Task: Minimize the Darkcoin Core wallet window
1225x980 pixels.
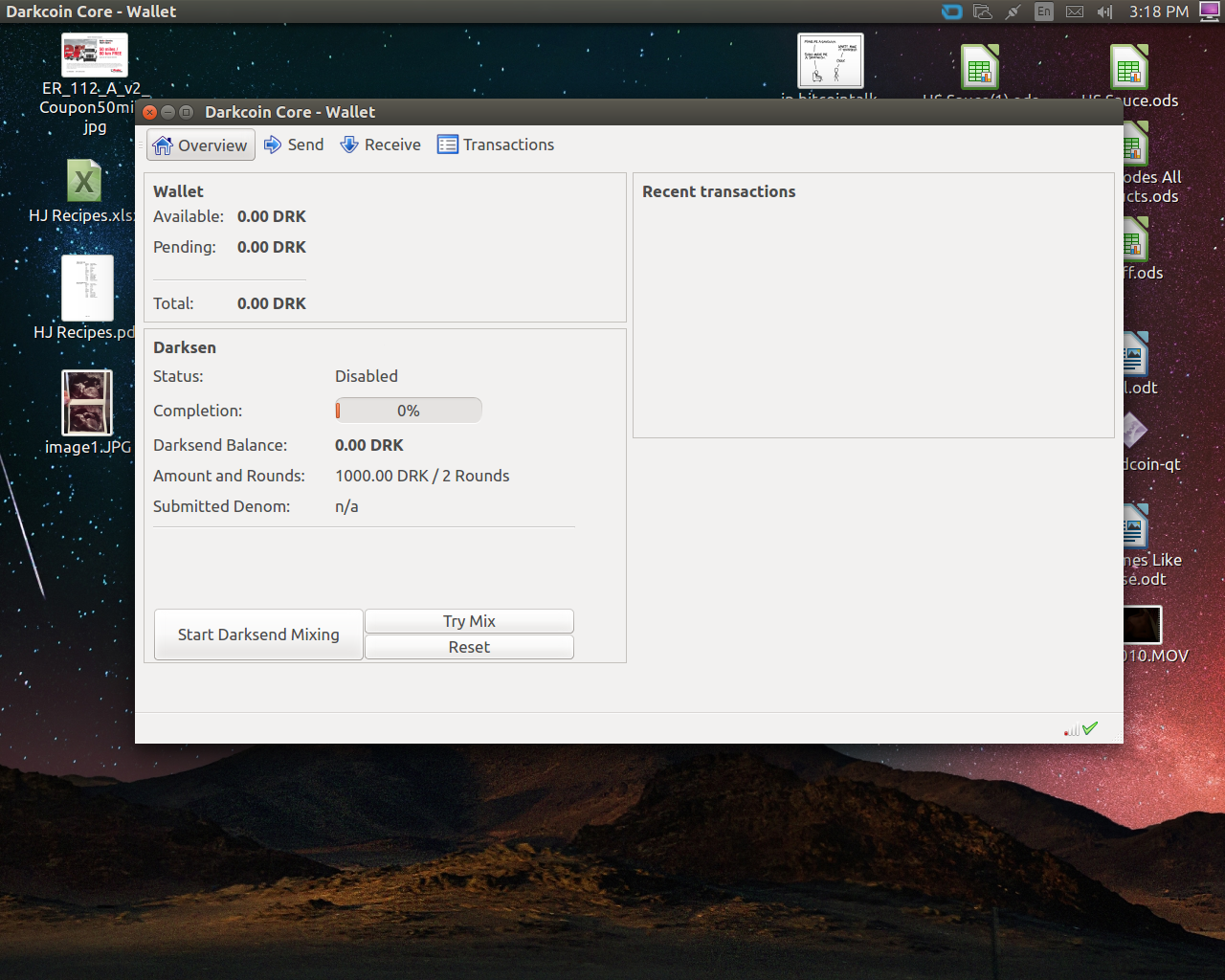Action: click(167, 112)
